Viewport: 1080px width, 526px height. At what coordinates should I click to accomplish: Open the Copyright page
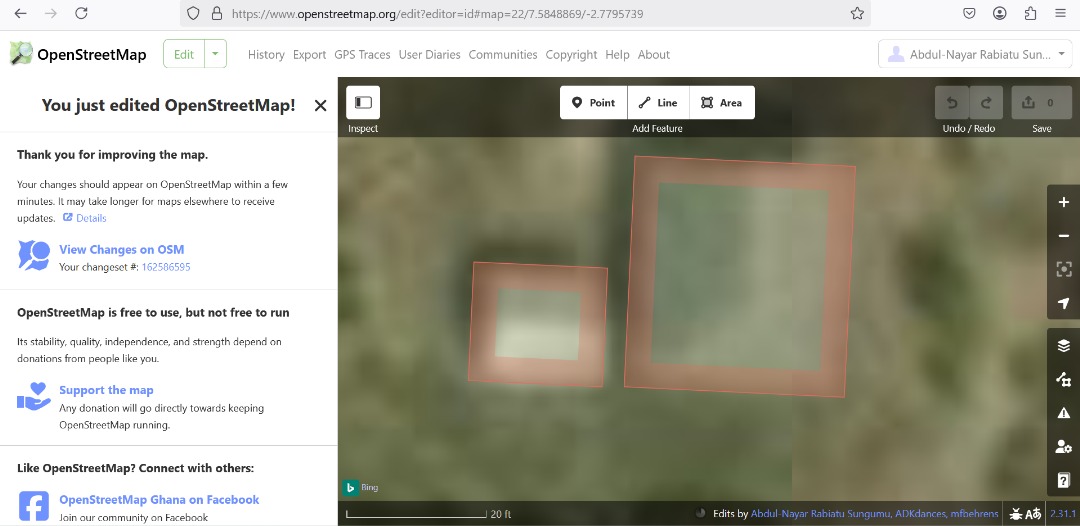click(571, 54)
